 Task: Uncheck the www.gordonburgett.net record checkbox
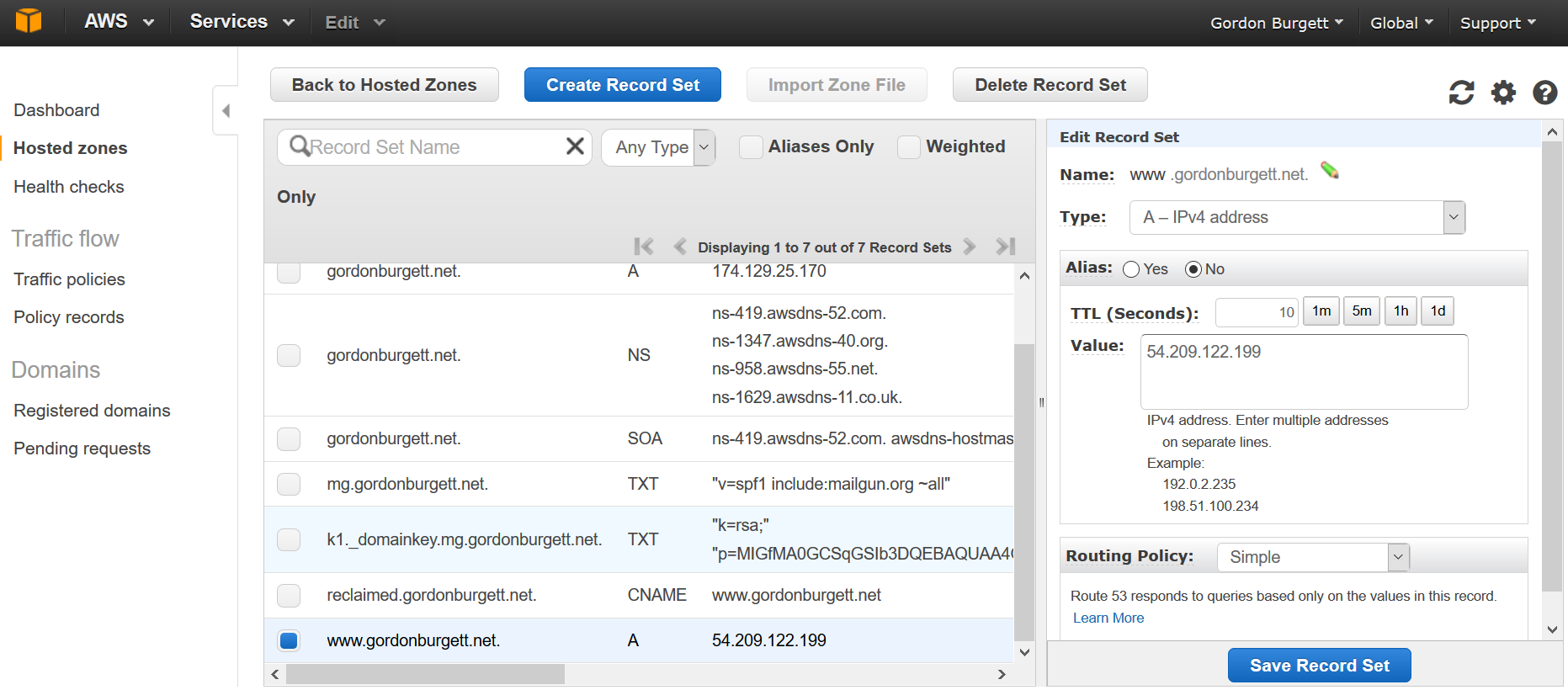[x=289, y=640]
